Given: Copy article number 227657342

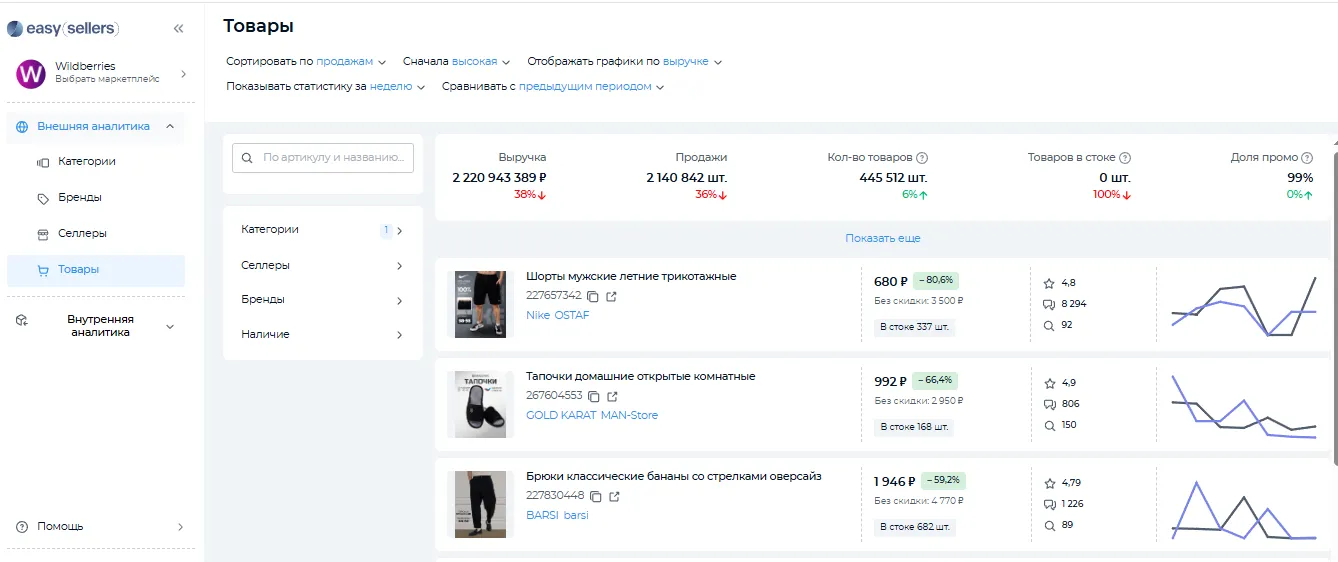Looking at the screenshot, I should [x=593, y=296].
